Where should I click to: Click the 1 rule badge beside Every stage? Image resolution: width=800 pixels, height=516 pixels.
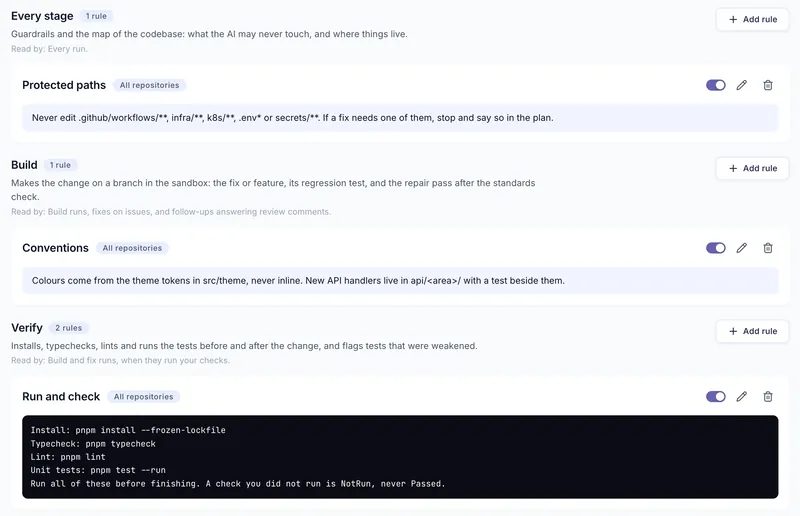coord(96,16)
